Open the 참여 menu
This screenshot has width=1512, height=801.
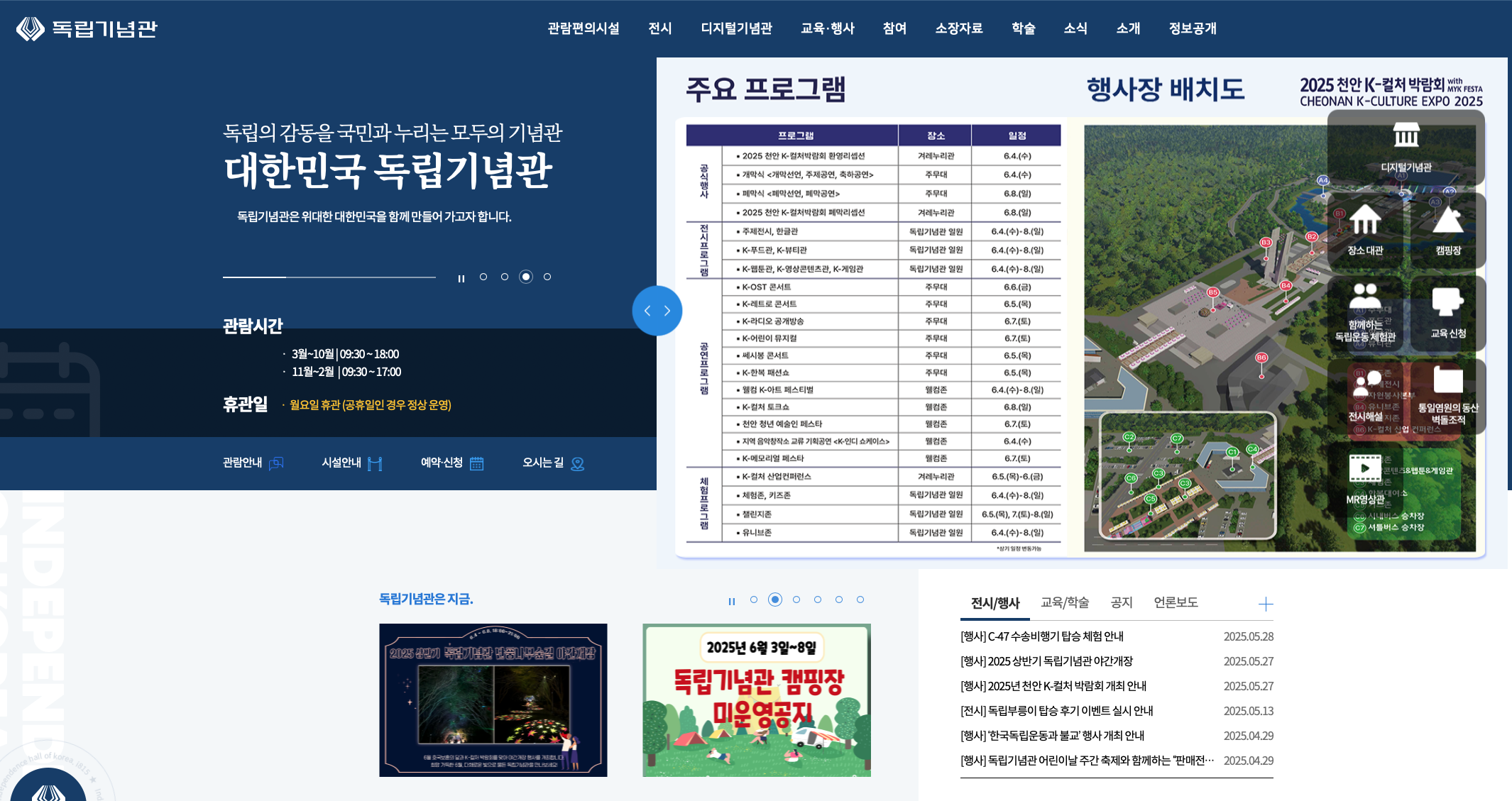tap(895, 28)
